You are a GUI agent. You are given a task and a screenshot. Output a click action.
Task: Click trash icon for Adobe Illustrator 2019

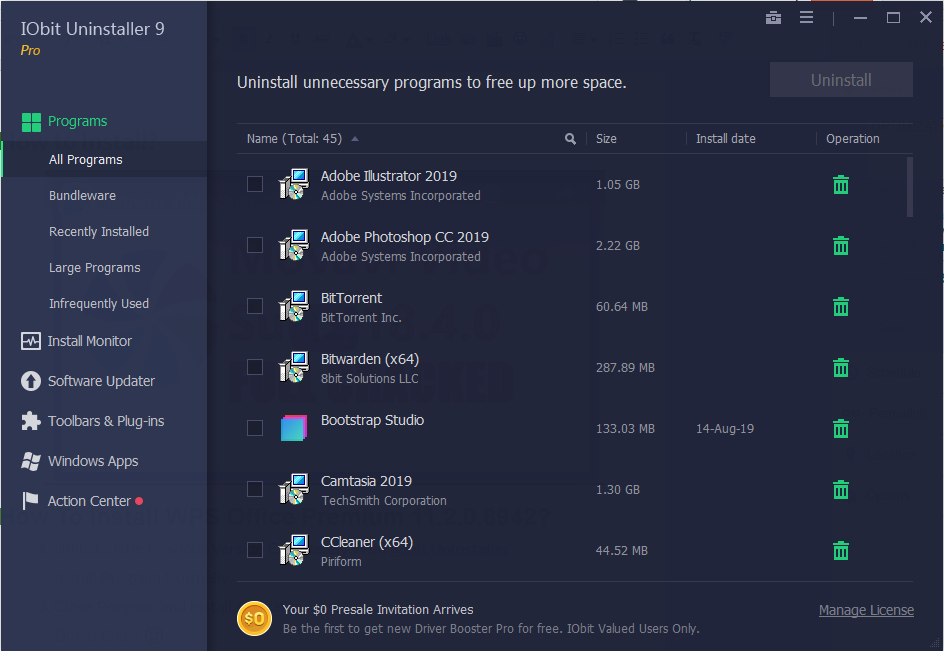(x=840, y=185)
